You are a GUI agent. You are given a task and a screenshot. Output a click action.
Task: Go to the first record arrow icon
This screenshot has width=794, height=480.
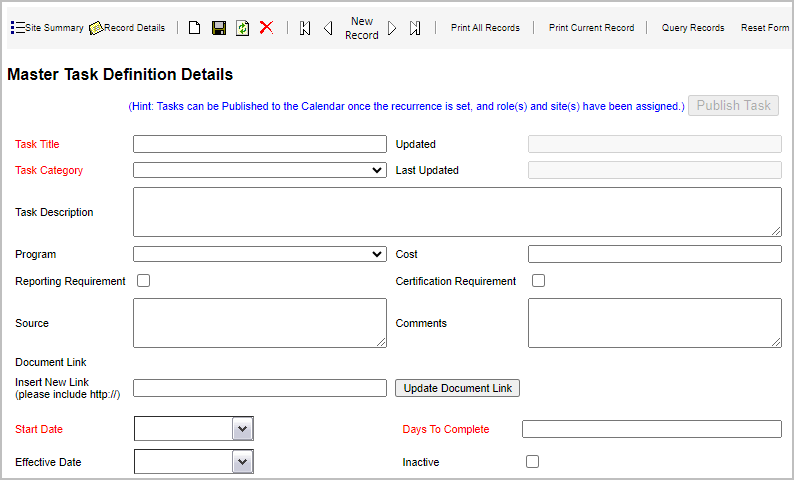(305, 28)
